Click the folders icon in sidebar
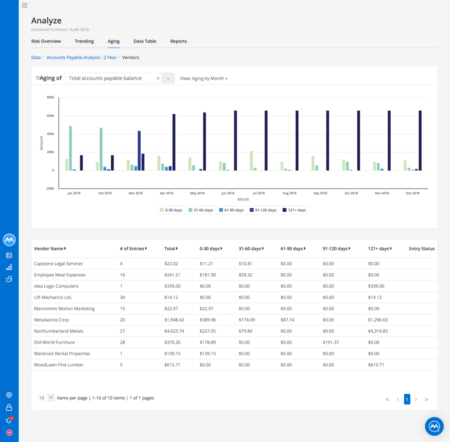450x442 pixels. coord(9,279)
